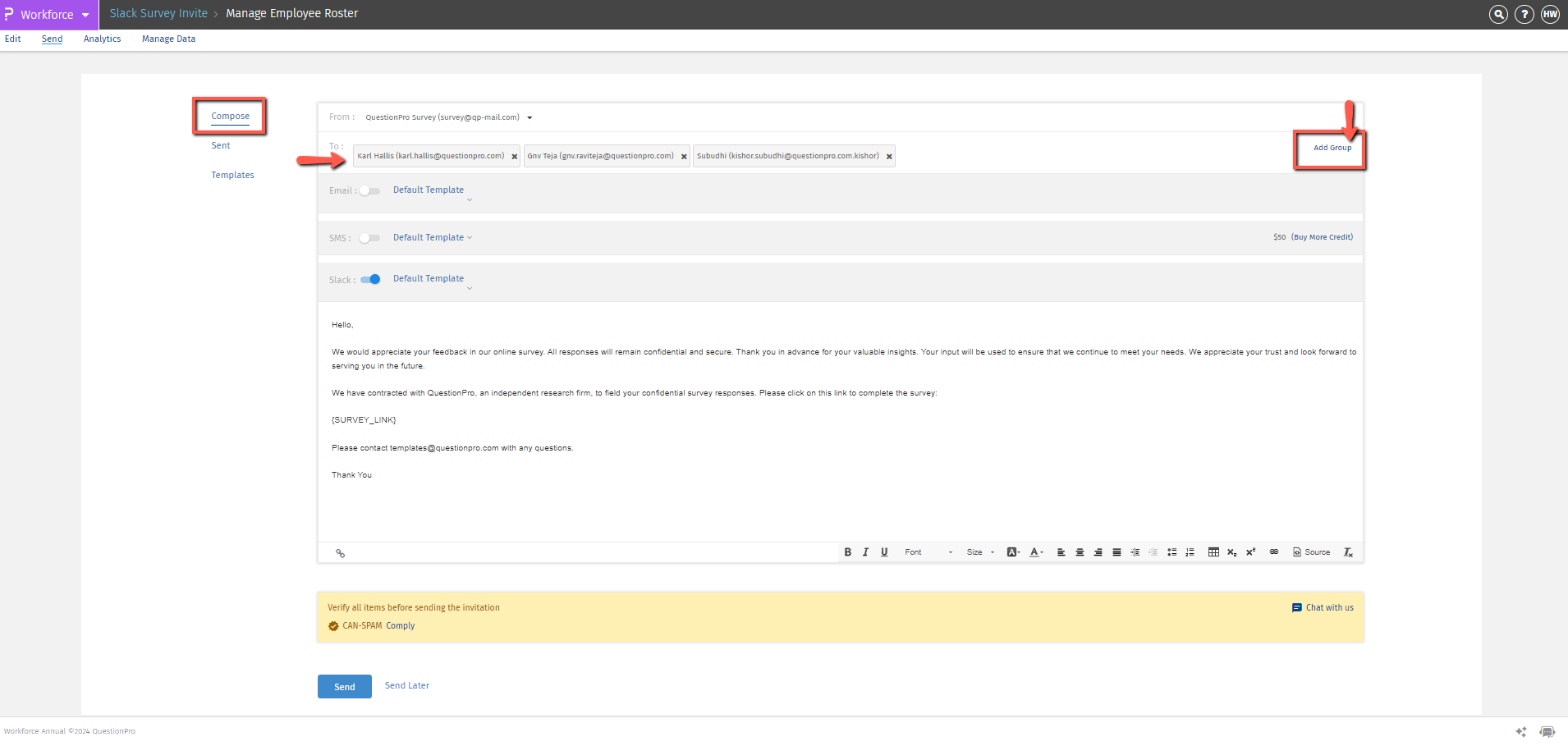1568x746 pixels.
Task: Open the SMS Default Template dropdown
Action: click(x=432, y=238)
